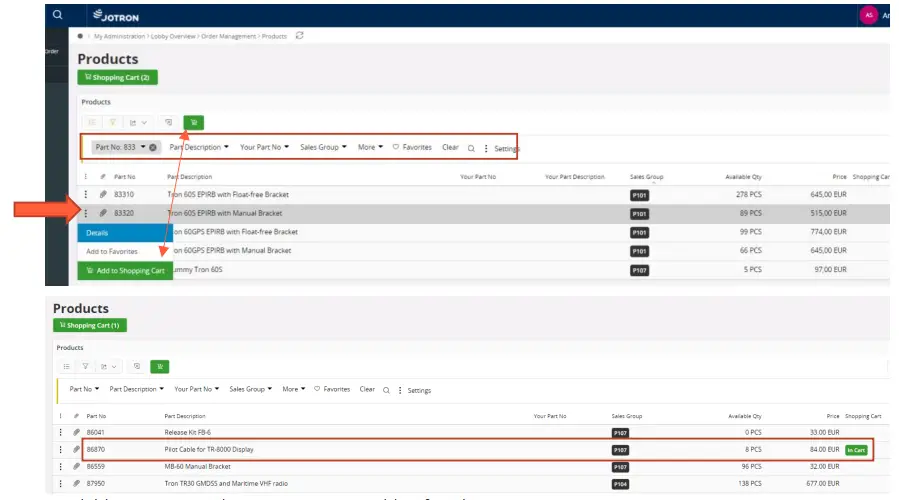Click saved search icon in lower toolbar
The image size is (899, 500).
pos(137,366)
